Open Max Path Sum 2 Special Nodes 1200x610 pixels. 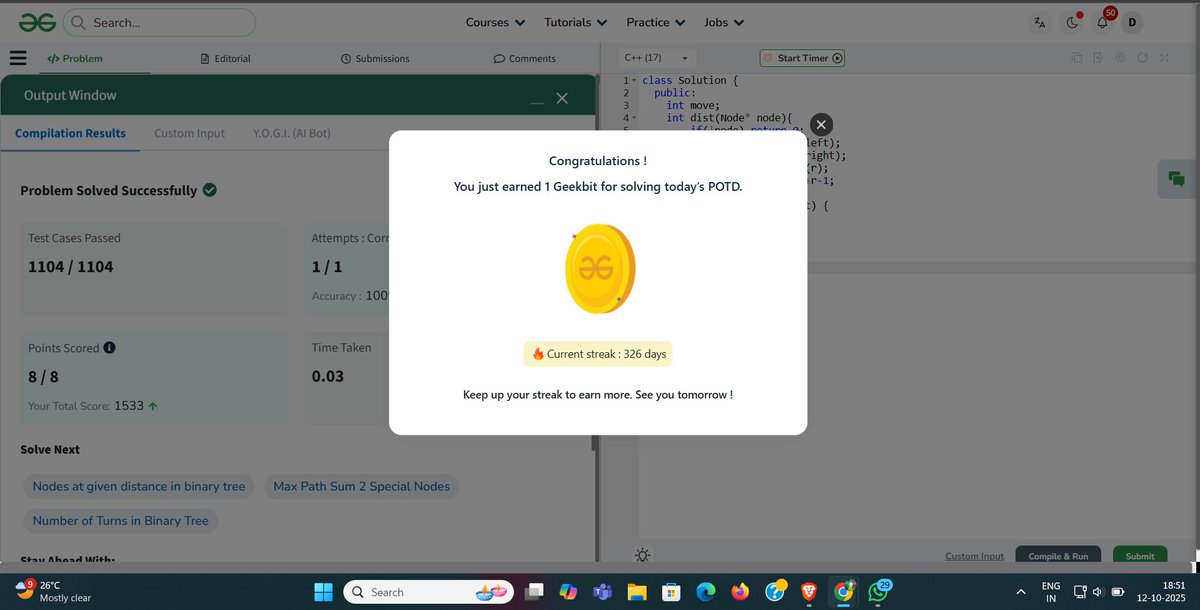pos(362,486)
